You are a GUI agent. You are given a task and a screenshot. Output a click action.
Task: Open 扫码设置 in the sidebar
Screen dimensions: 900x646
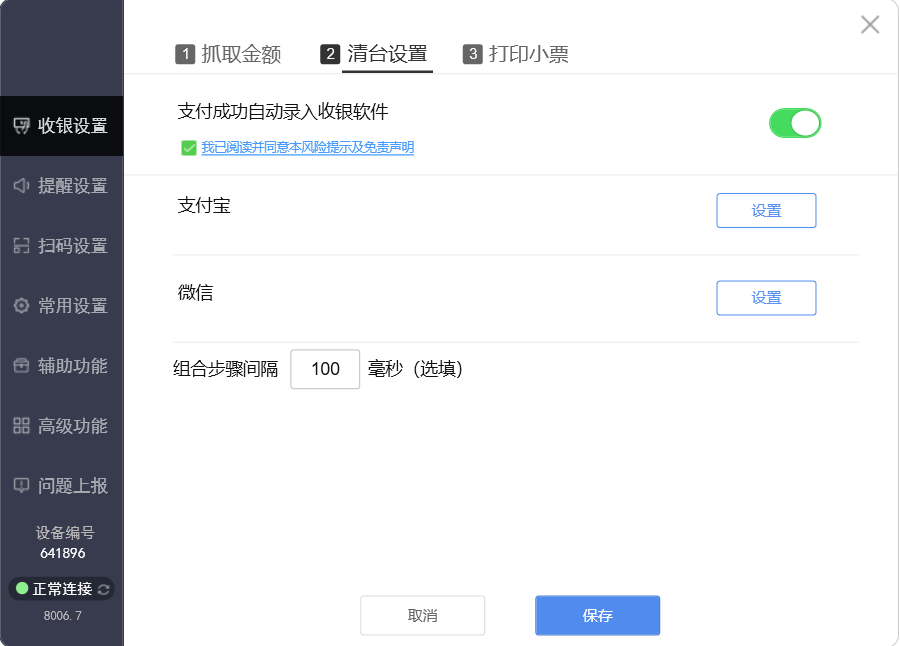point(62,246)
